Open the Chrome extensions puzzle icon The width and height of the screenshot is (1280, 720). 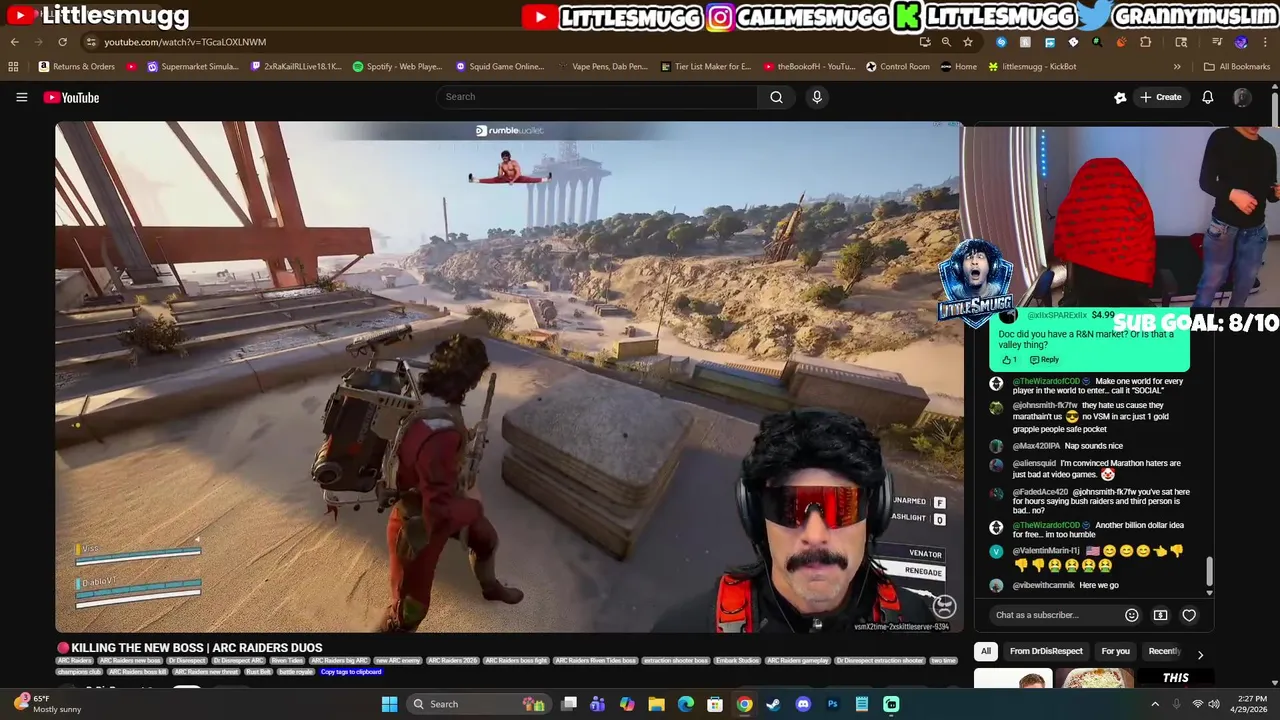1146,42
